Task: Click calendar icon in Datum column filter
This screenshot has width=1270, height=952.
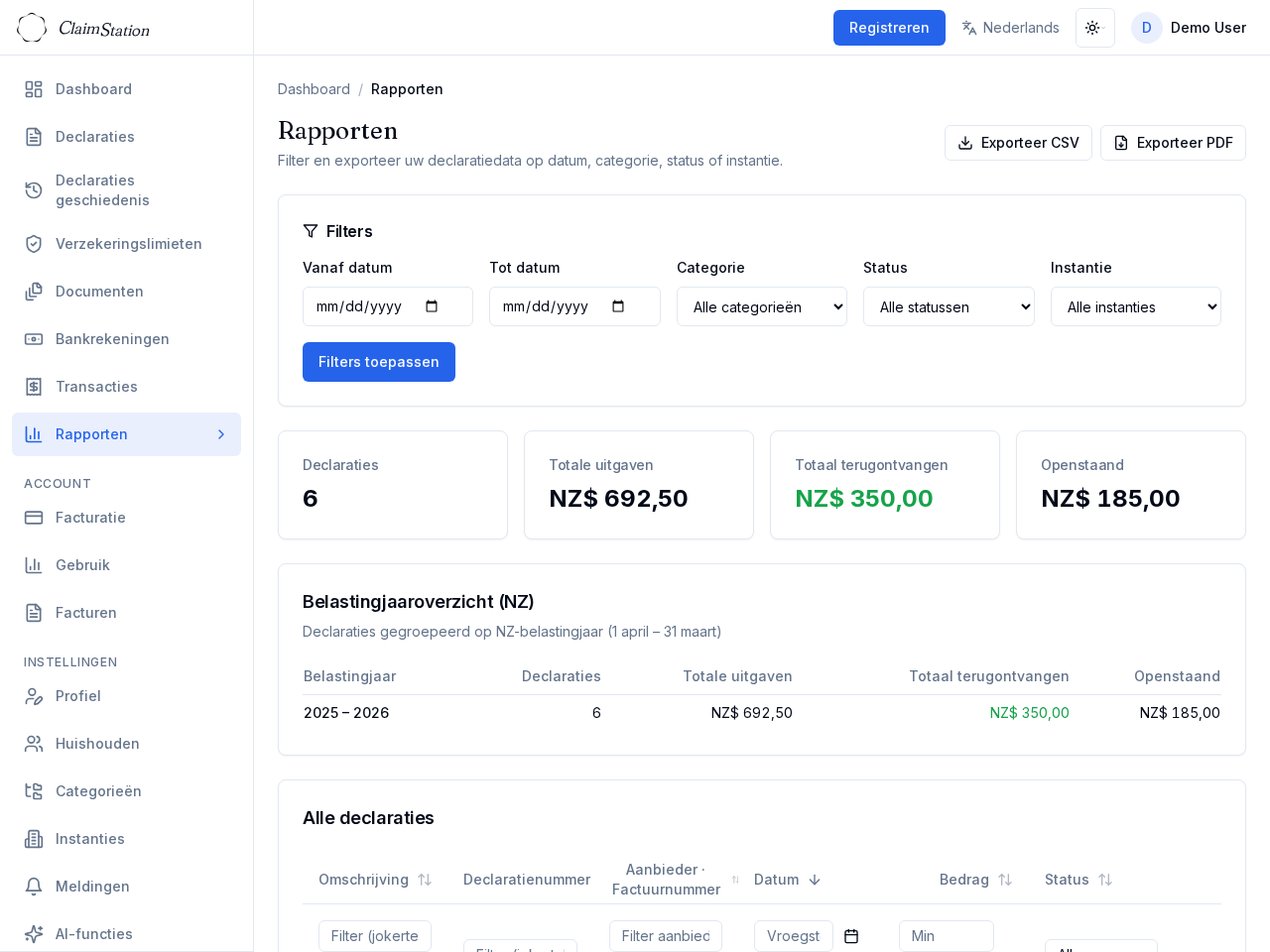Action: [851, 936]
